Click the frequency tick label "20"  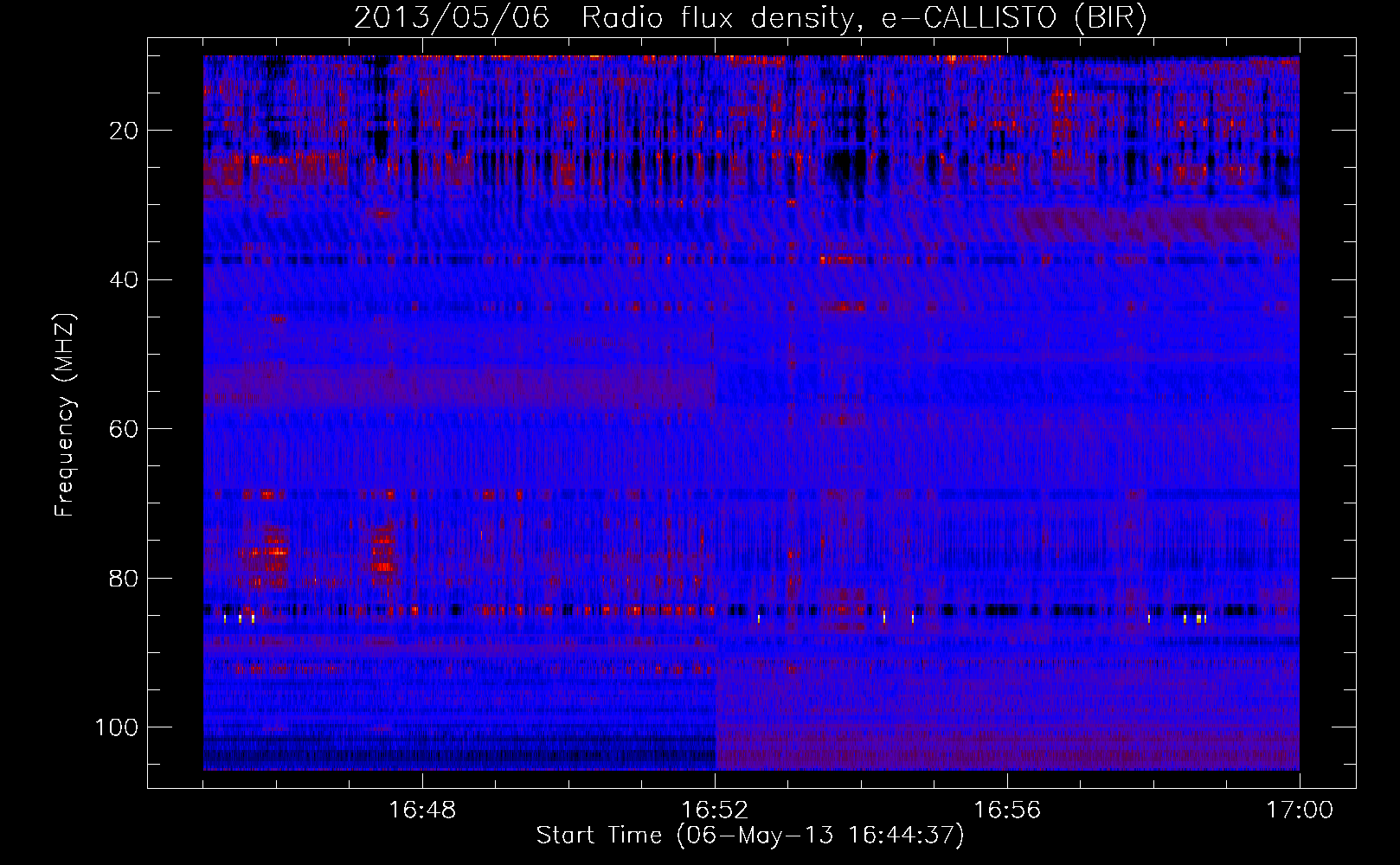click(125, 131)
